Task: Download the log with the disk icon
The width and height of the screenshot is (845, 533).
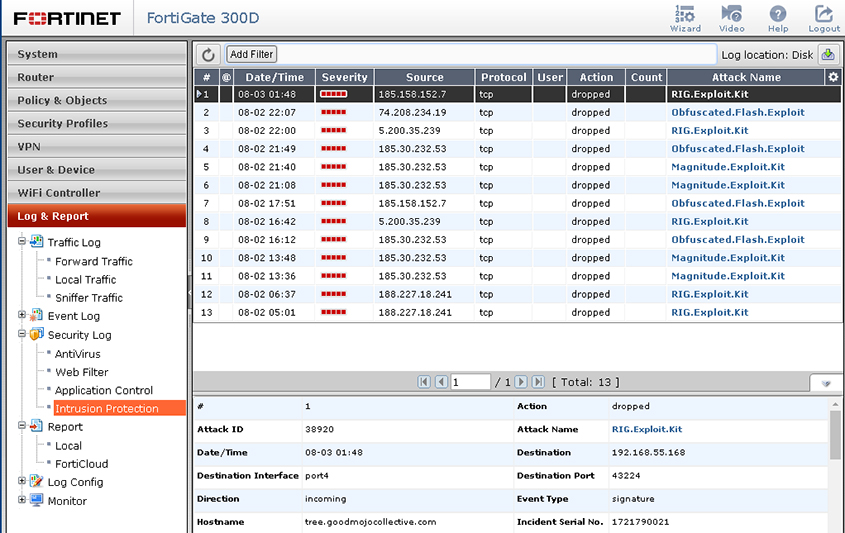Action: point(828,54)
